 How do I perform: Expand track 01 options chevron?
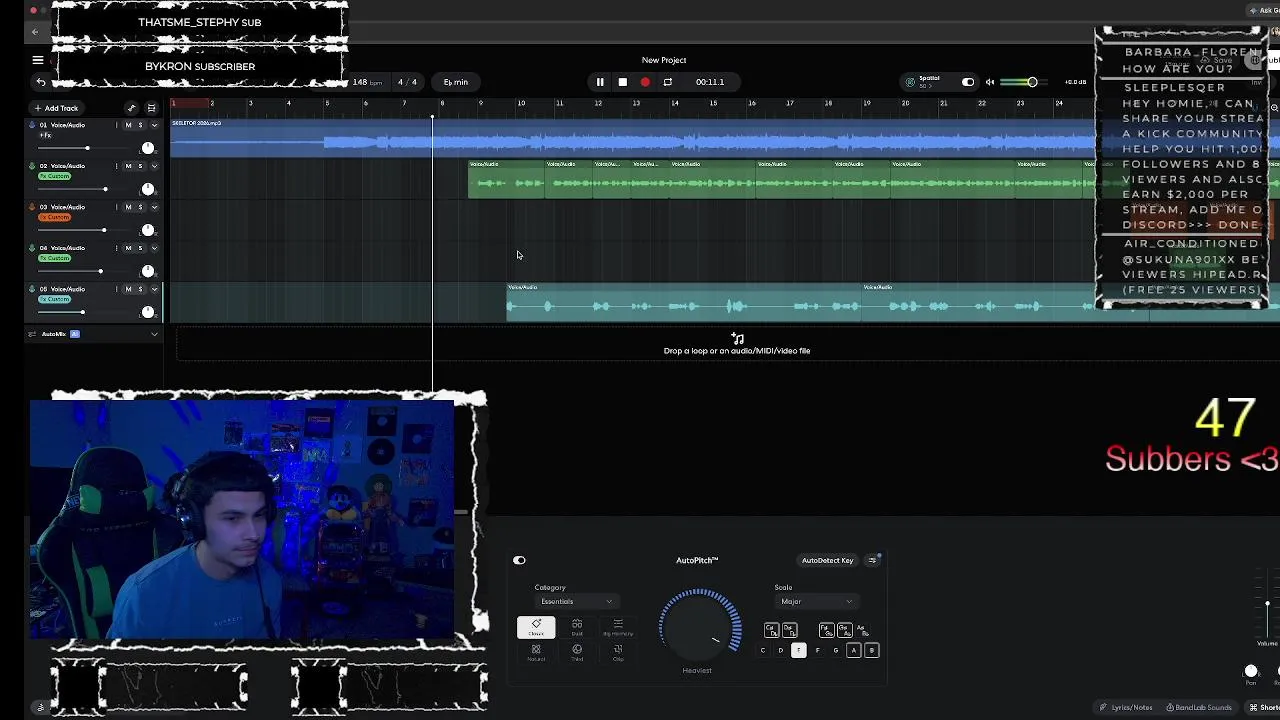(154, 125)
